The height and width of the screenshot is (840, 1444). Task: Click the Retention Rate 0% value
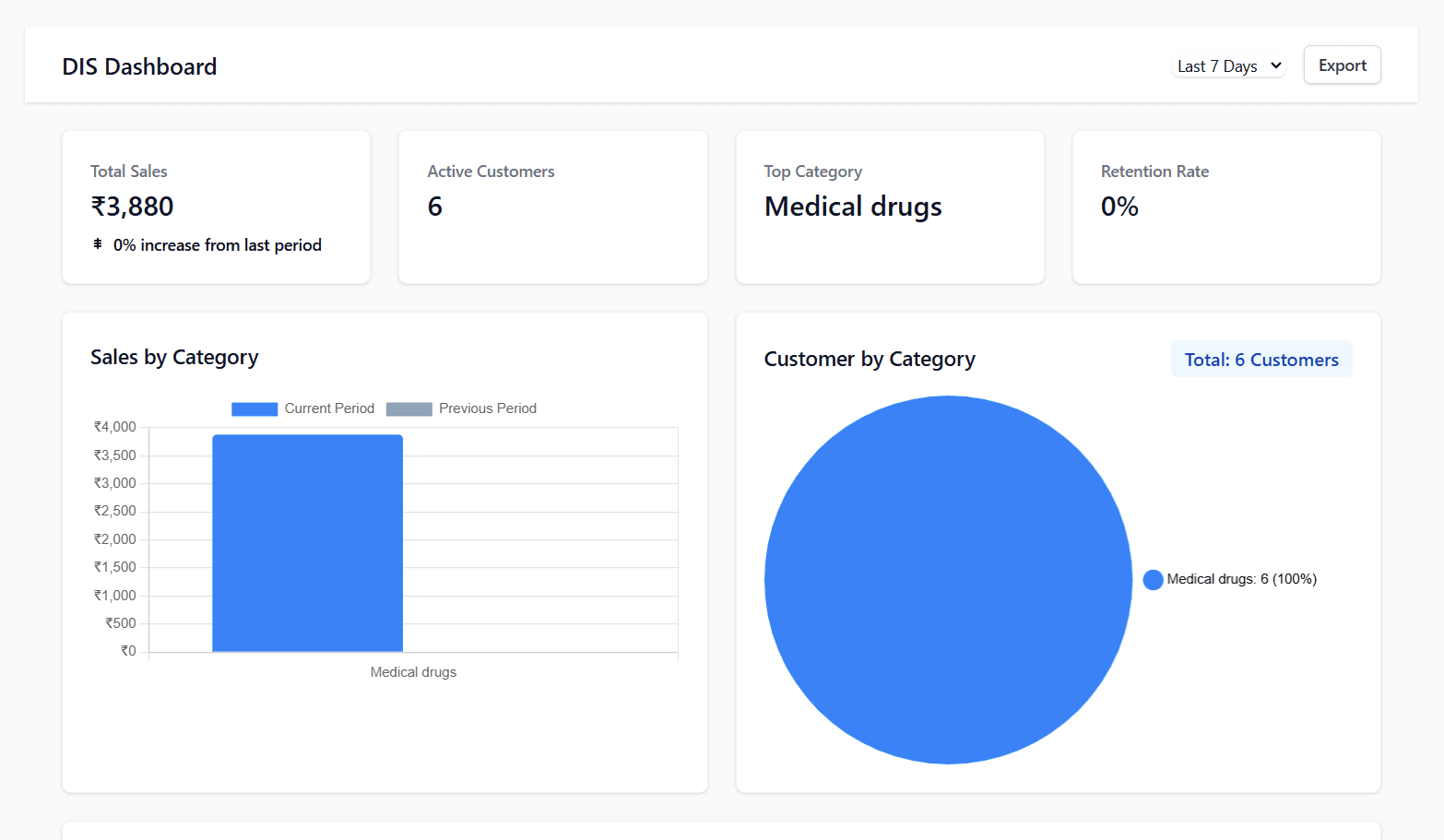click(x=1119, y=207)
